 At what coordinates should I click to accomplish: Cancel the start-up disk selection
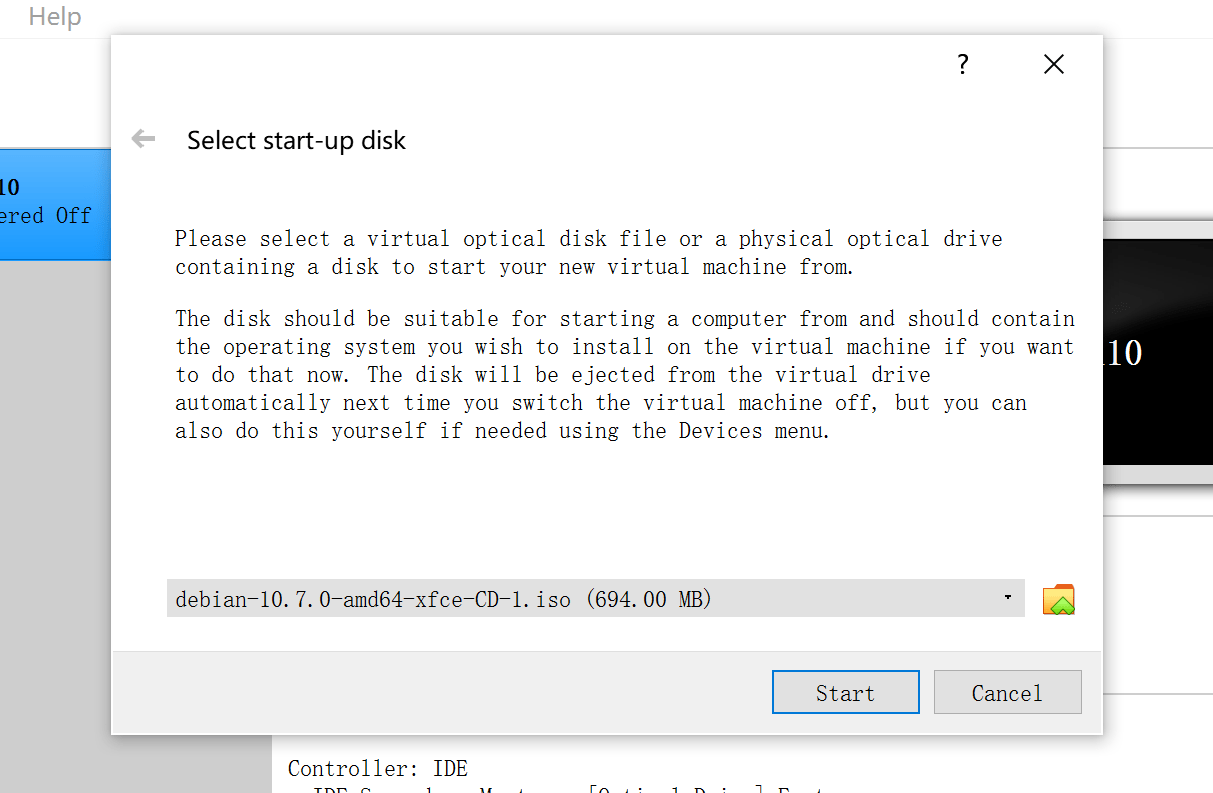click(1007, 692)
